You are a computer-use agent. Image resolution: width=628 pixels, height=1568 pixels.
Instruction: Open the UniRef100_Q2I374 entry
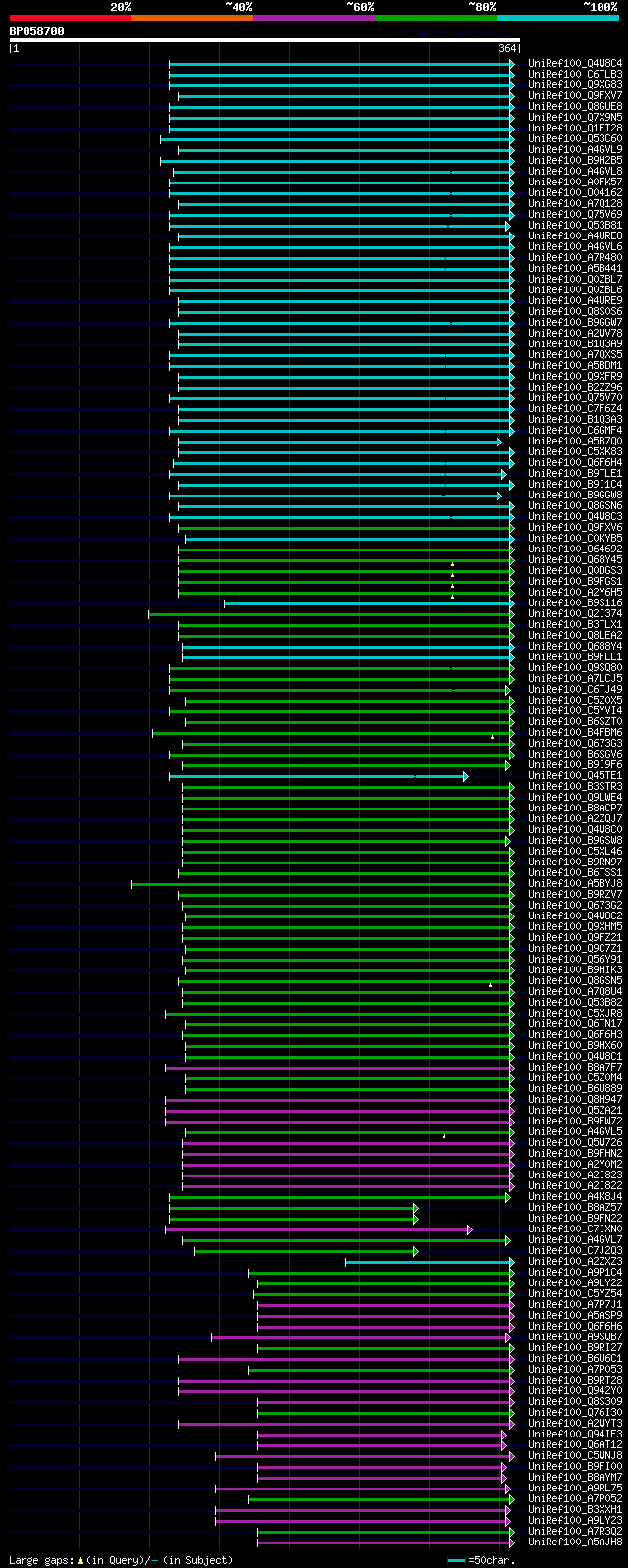click(575, 613)
